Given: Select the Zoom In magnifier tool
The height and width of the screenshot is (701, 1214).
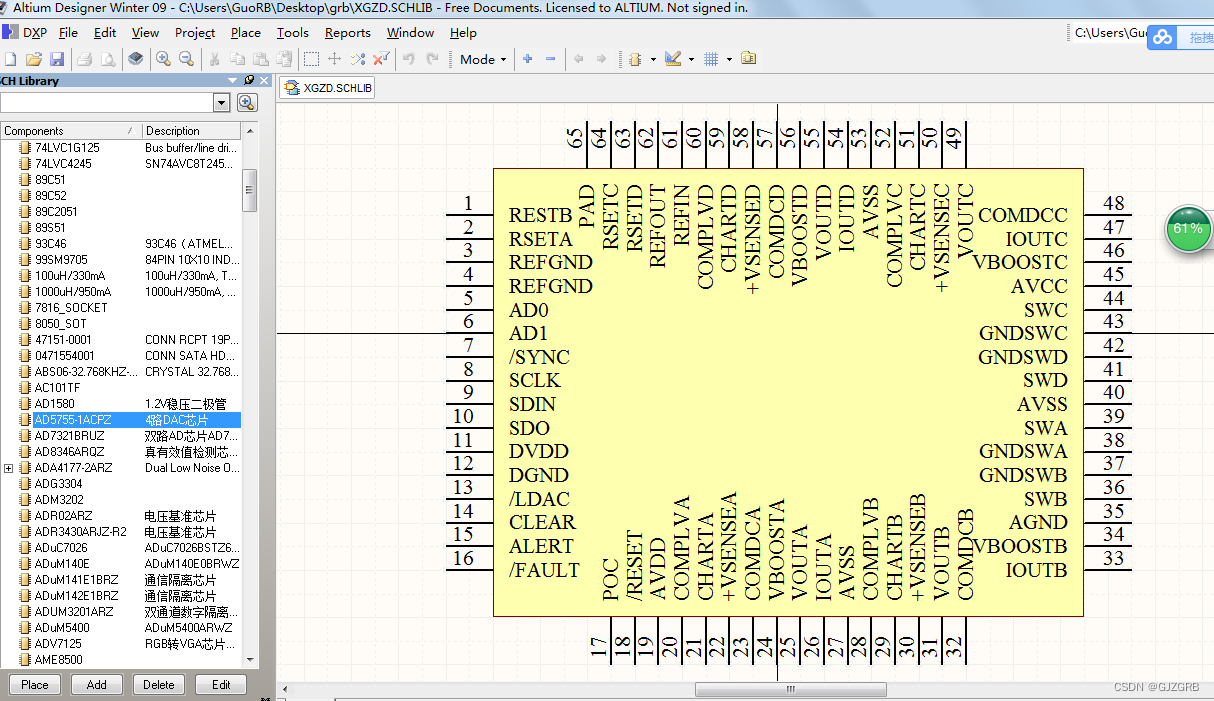Looking at the screenshot, I should click(163, 59).
